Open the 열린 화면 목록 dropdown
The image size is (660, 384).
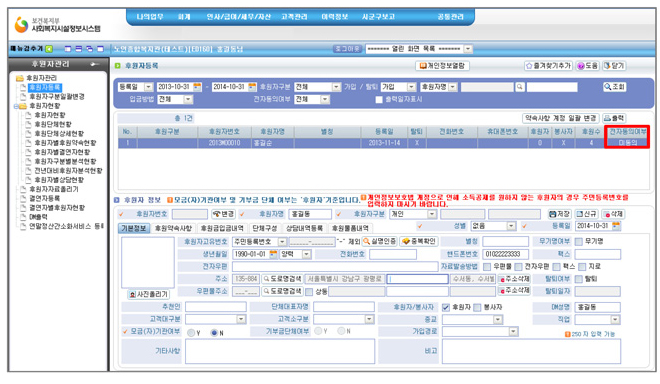[x=468, y=49]
